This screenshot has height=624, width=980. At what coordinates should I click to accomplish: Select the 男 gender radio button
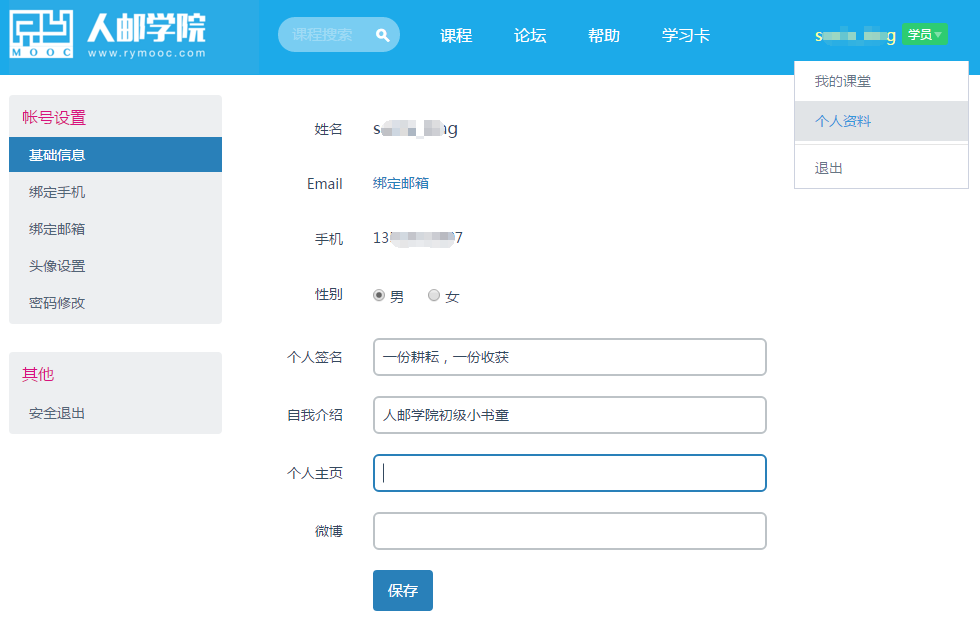click(x=381, y=295)
